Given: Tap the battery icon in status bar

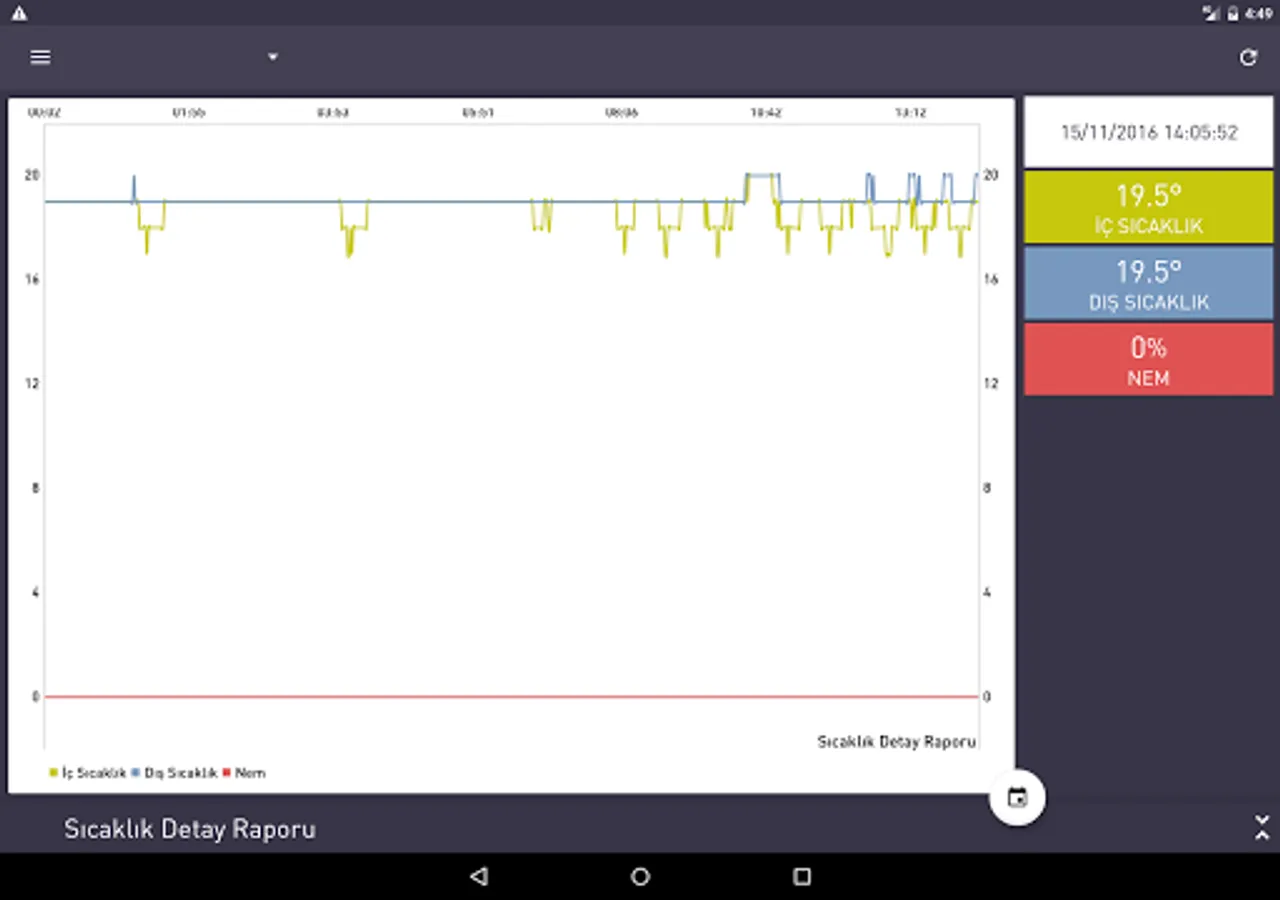Looking at the screenshot, I should (x=1233, y=13).
